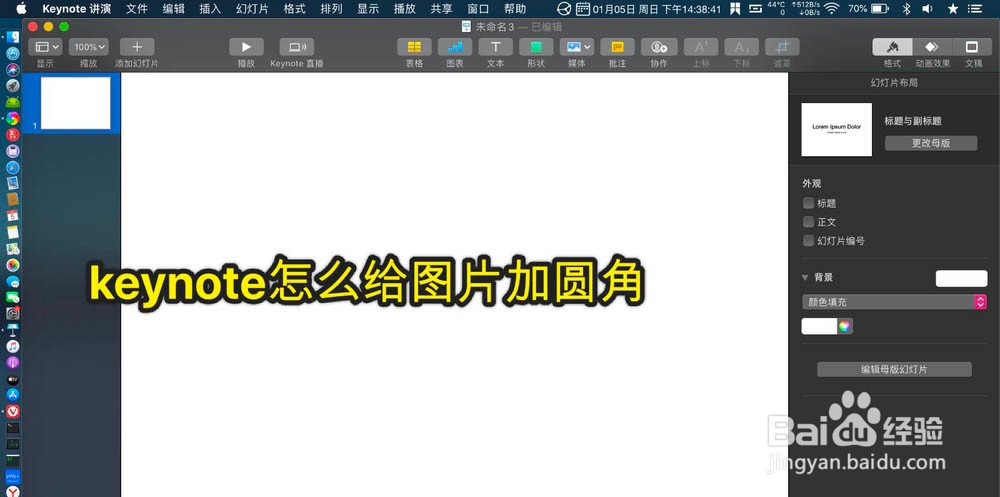Open Music app from the Dock
The height and width of the screenshot is (497, 1000).
click(x=13, y=346)
